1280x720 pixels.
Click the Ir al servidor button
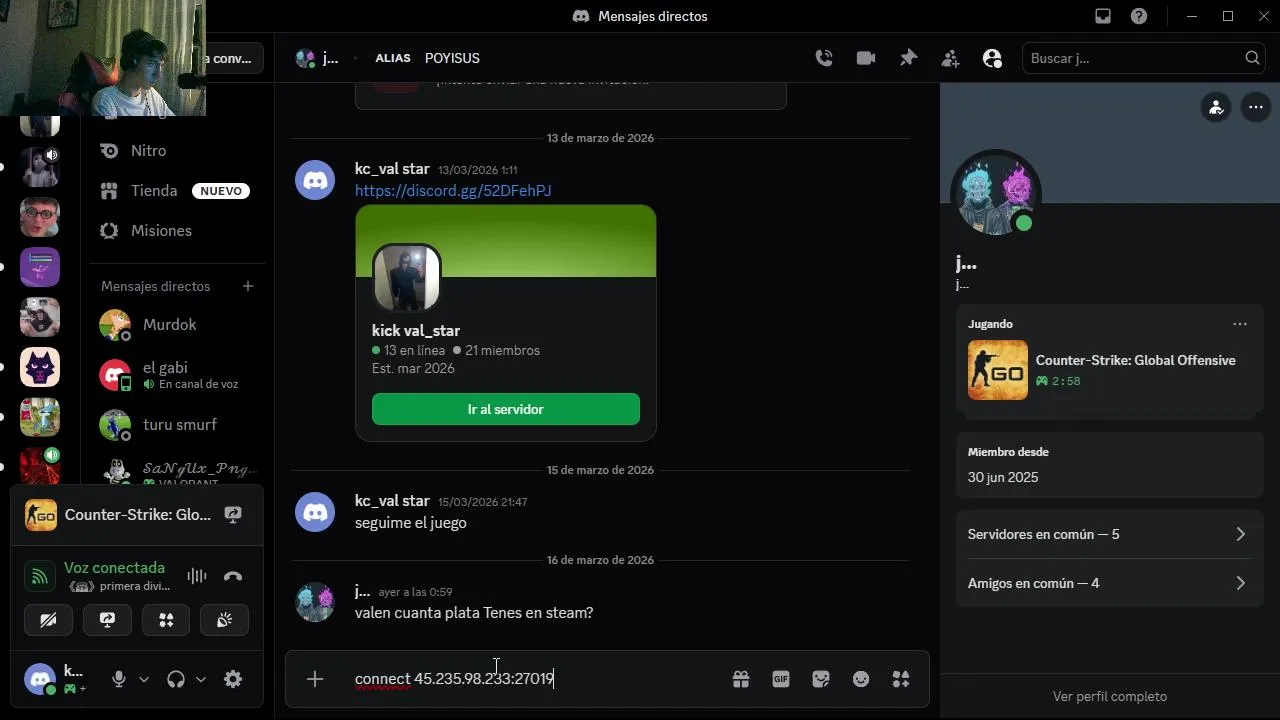click(506, 409)
